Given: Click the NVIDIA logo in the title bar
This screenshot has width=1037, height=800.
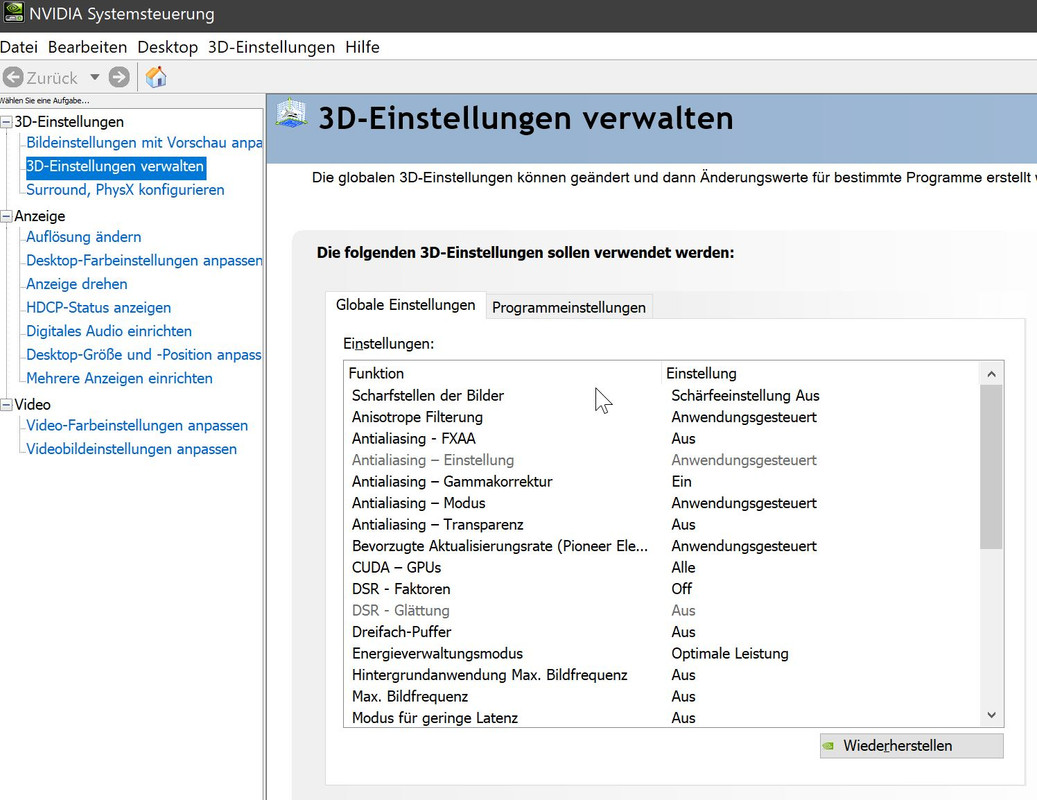Looking at the screenshot, I should coord(13,12).
